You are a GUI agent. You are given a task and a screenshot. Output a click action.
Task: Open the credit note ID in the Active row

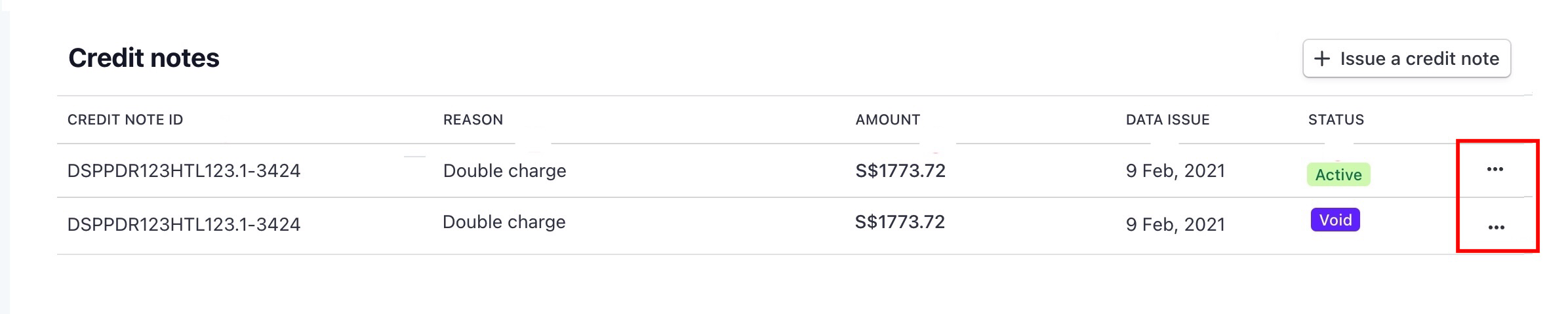point(184,171)
